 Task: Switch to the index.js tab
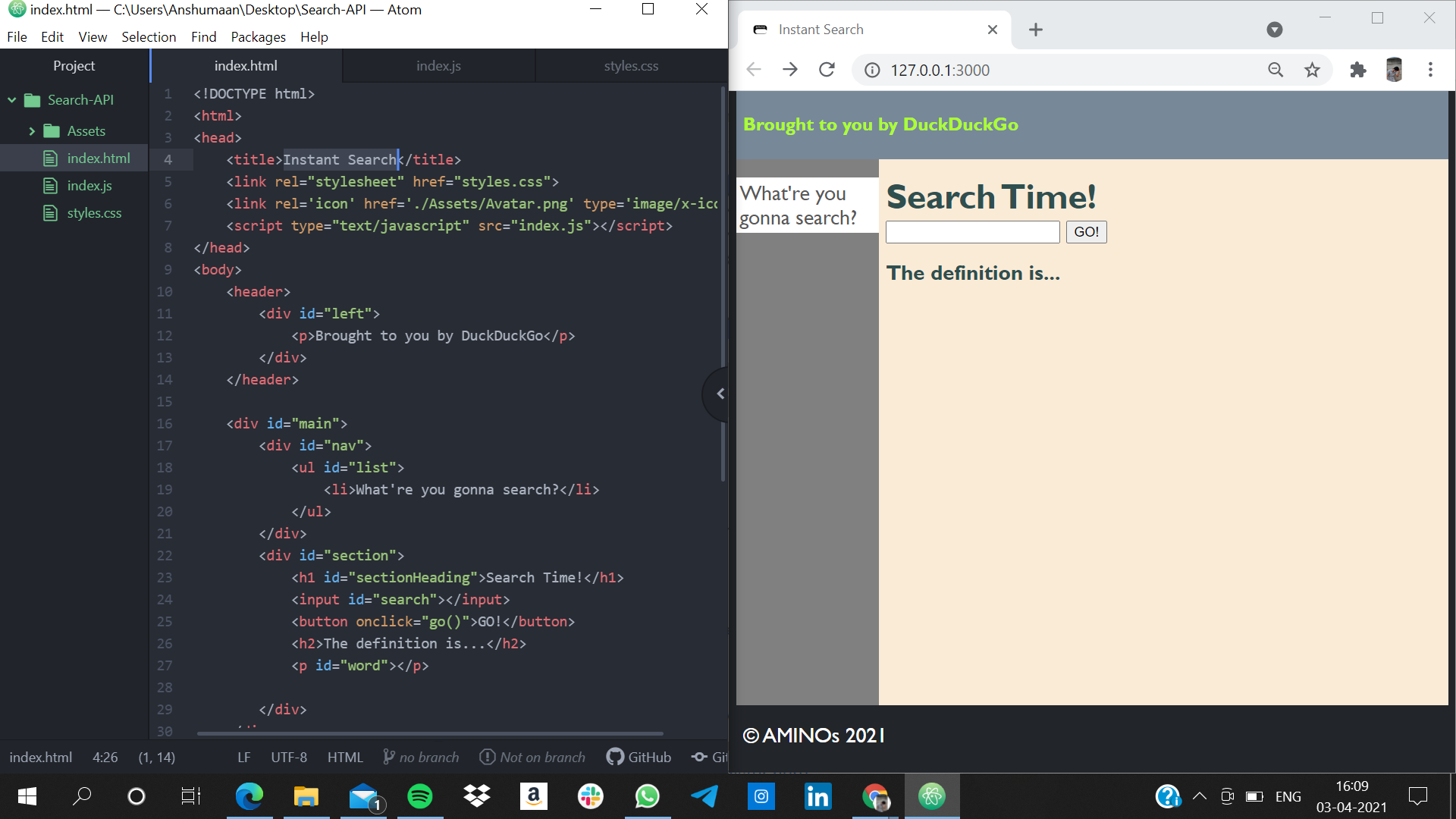coord(438,66)
